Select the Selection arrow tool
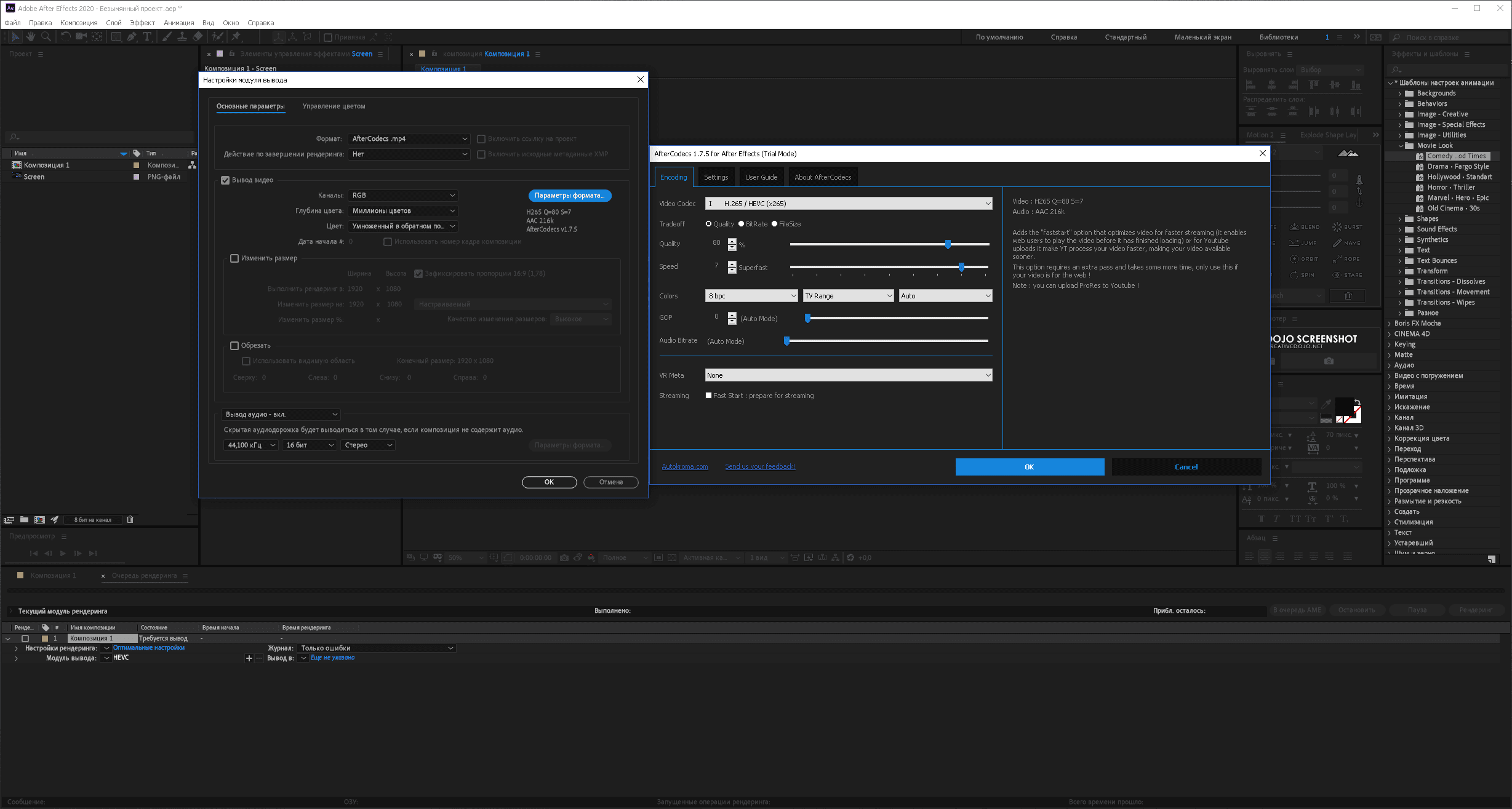Image resolution: width=1512 pixels, height=809 pixels. (x=15, y=37)
